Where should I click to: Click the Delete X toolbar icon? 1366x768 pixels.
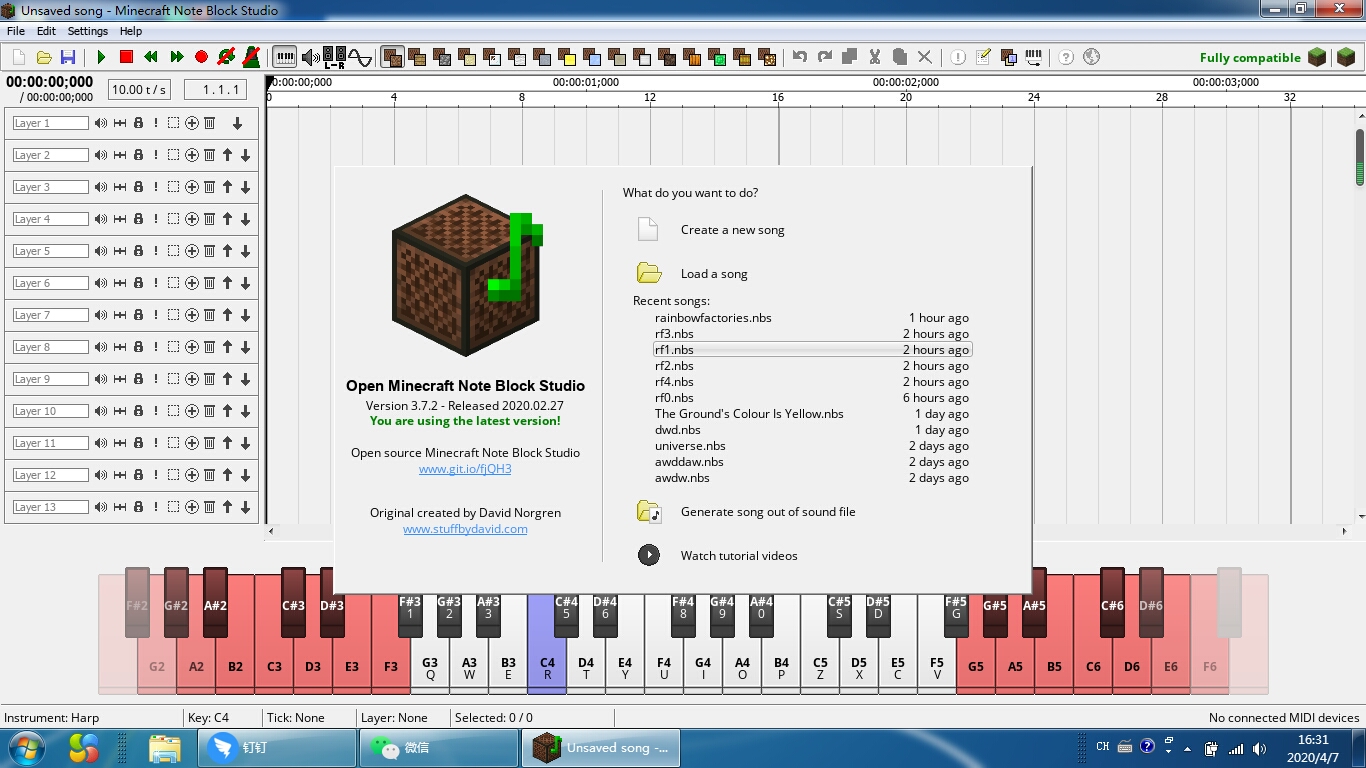pos(925,57)
